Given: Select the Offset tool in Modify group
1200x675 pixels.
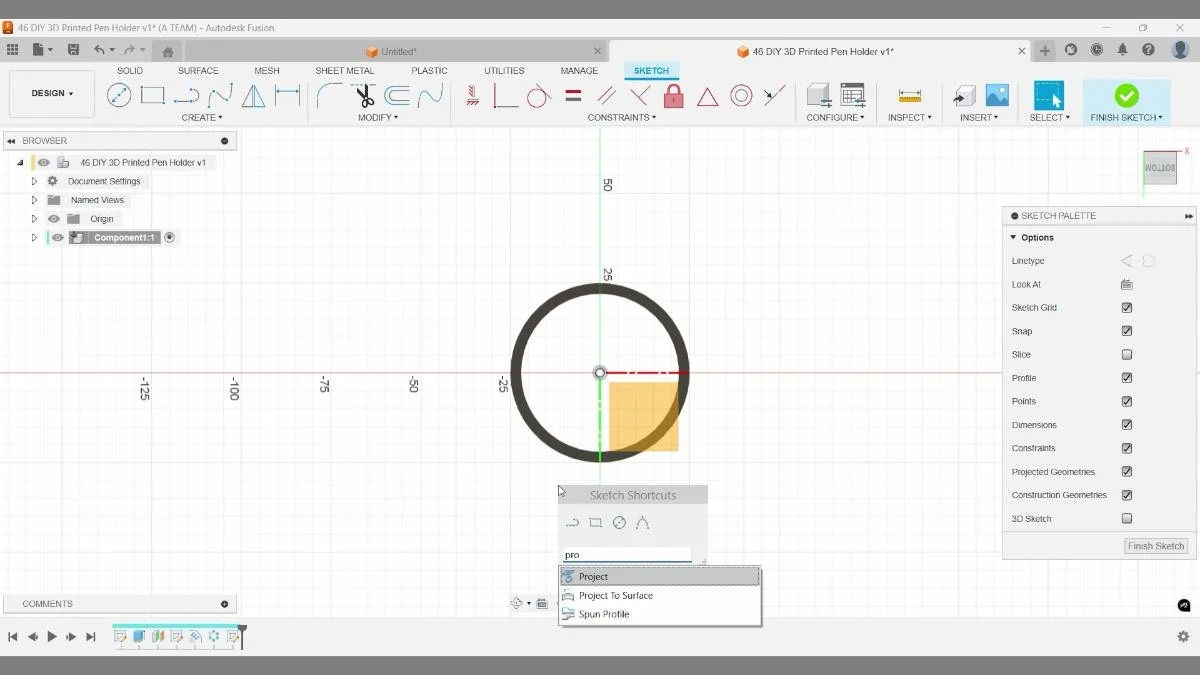Looking at the screenshot, I should tap(398, 95).
